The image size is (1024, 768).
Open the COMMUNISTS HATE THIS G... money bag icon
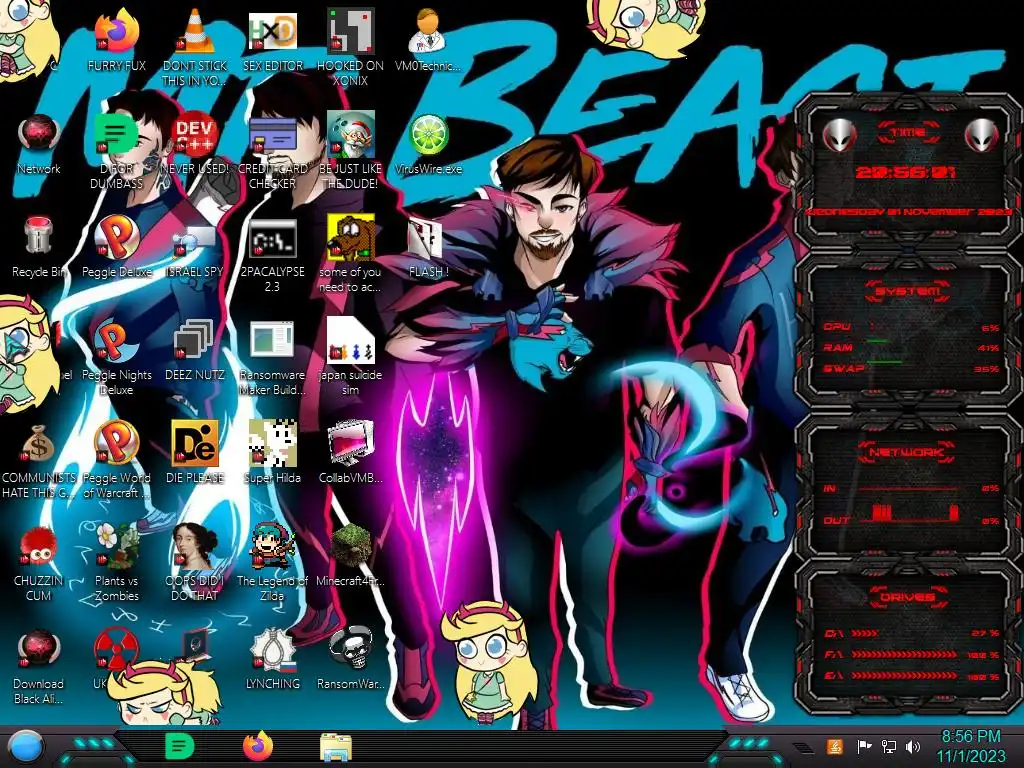[39, 444]
